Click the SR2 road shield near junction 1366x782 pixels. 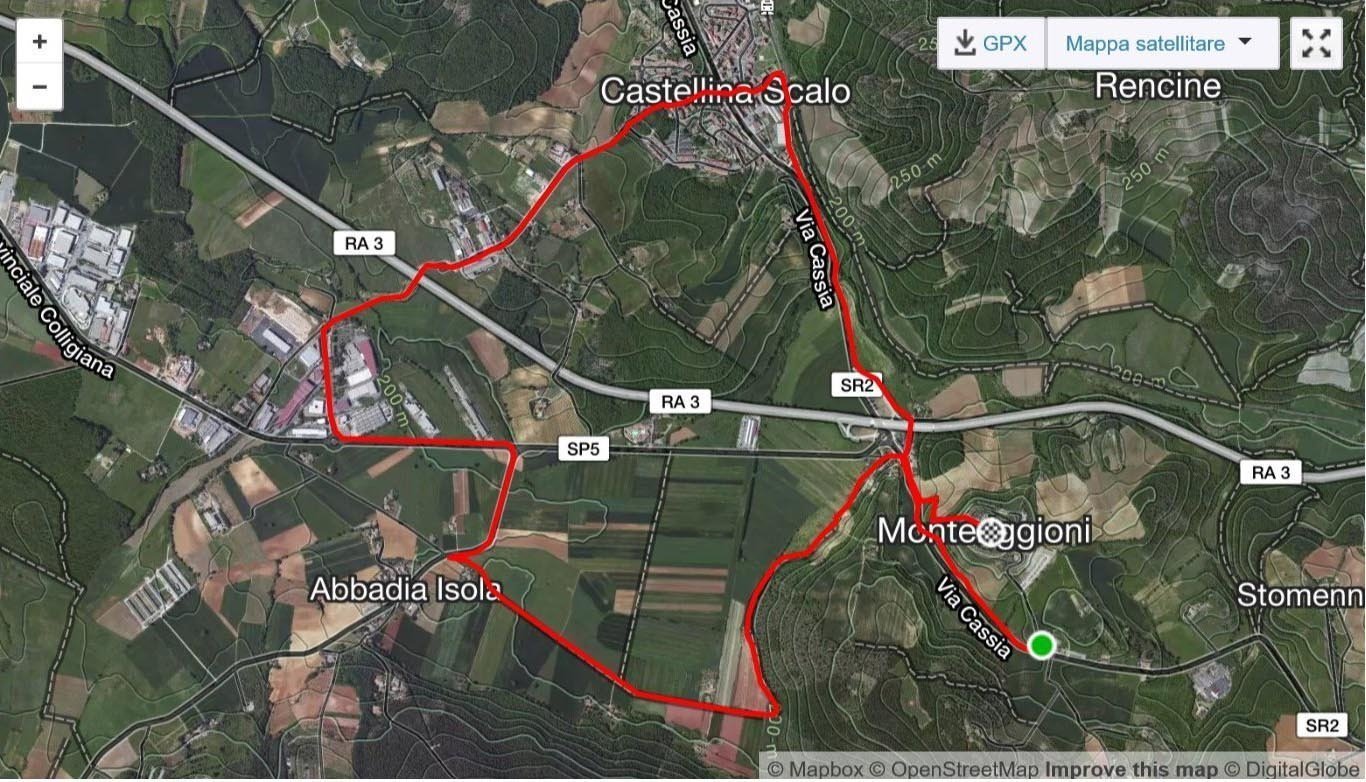[x=855, y=385]
